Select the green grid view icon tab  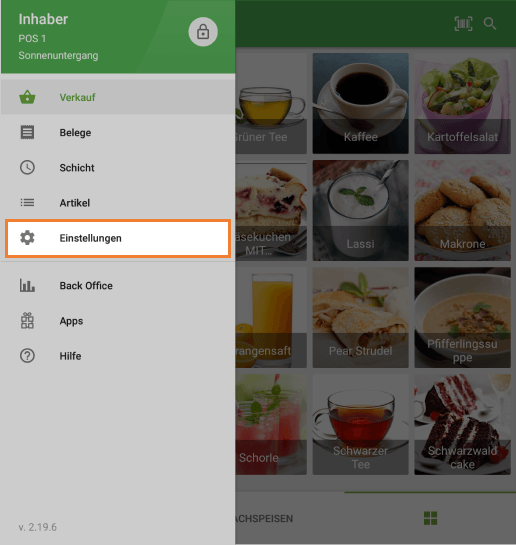tap(431, 518)
